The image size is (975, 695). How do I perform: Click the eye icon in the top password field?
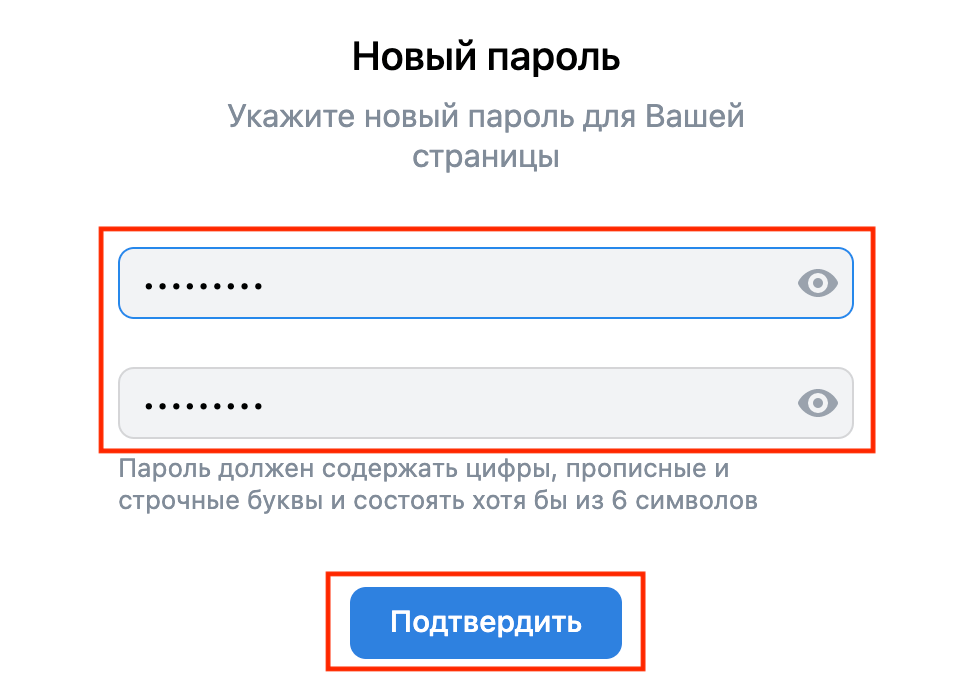(x=817, y=284)
